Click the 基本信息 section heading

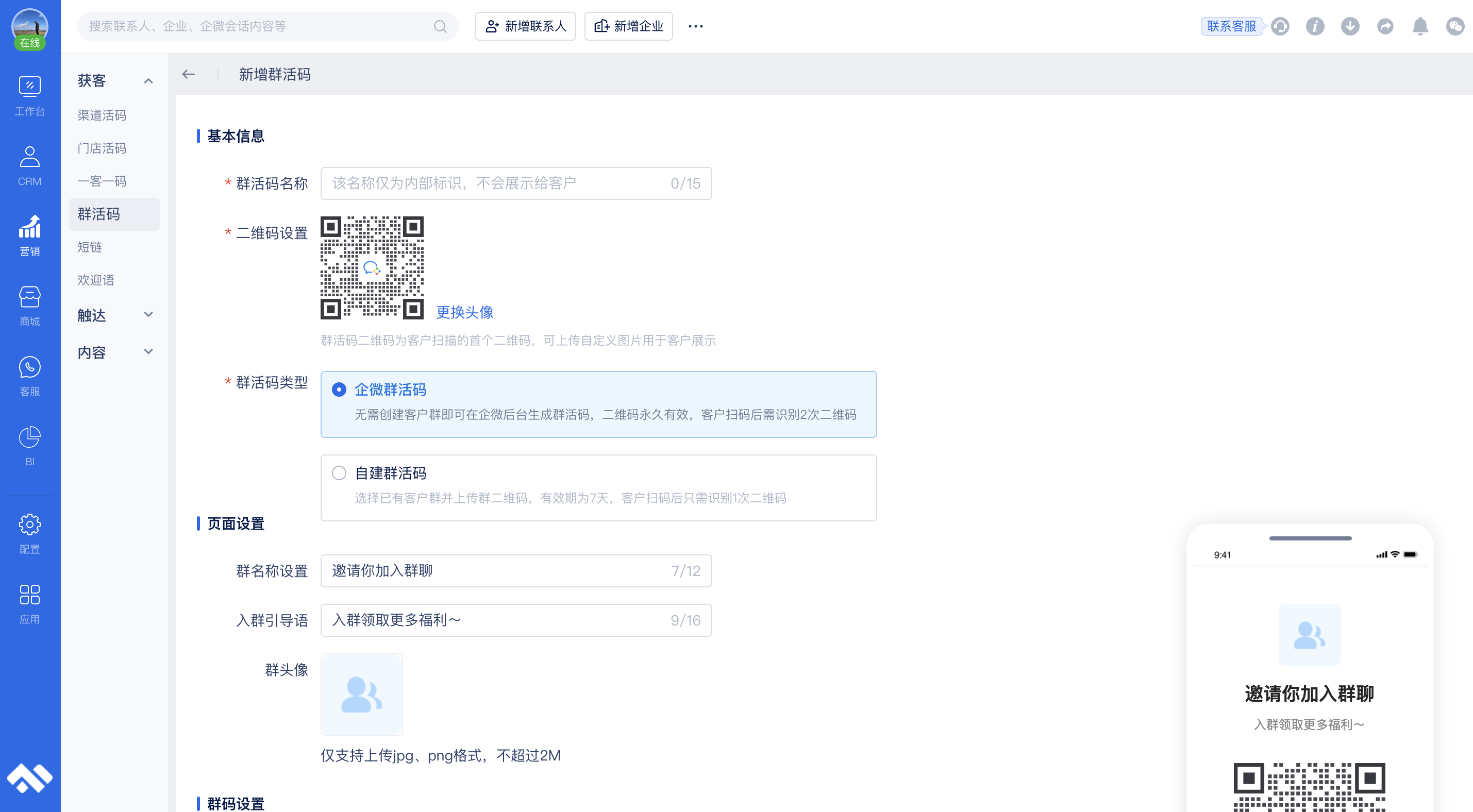coord(236,136)
